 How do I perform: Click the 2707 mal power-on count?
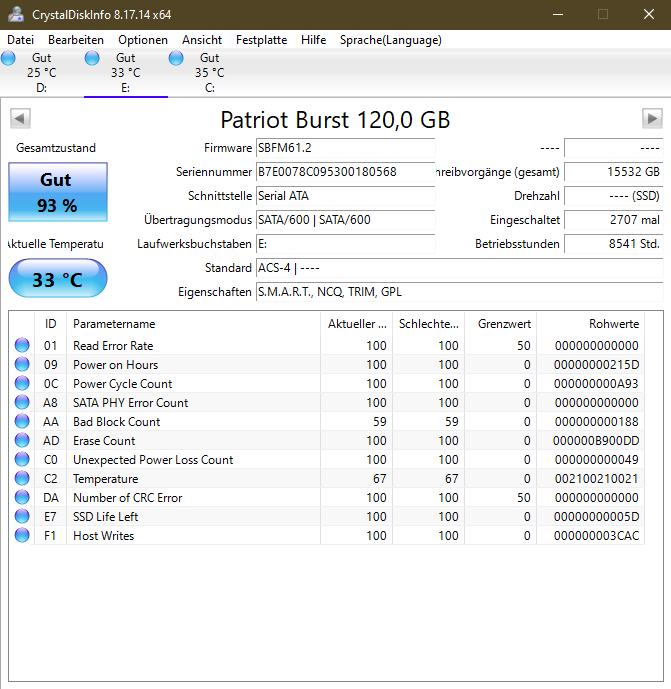pyautogui.click(x=613, y=220)
